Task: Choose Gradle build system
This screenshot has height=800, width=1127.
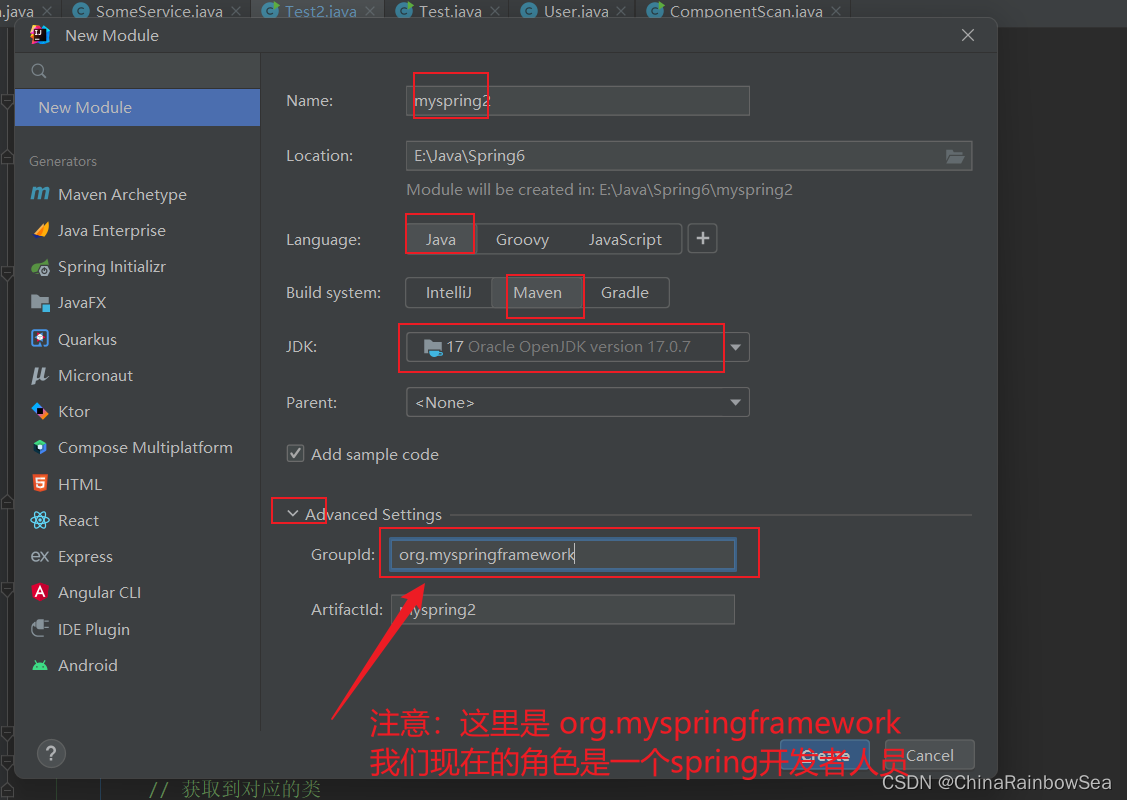Action: pos(625,293)
